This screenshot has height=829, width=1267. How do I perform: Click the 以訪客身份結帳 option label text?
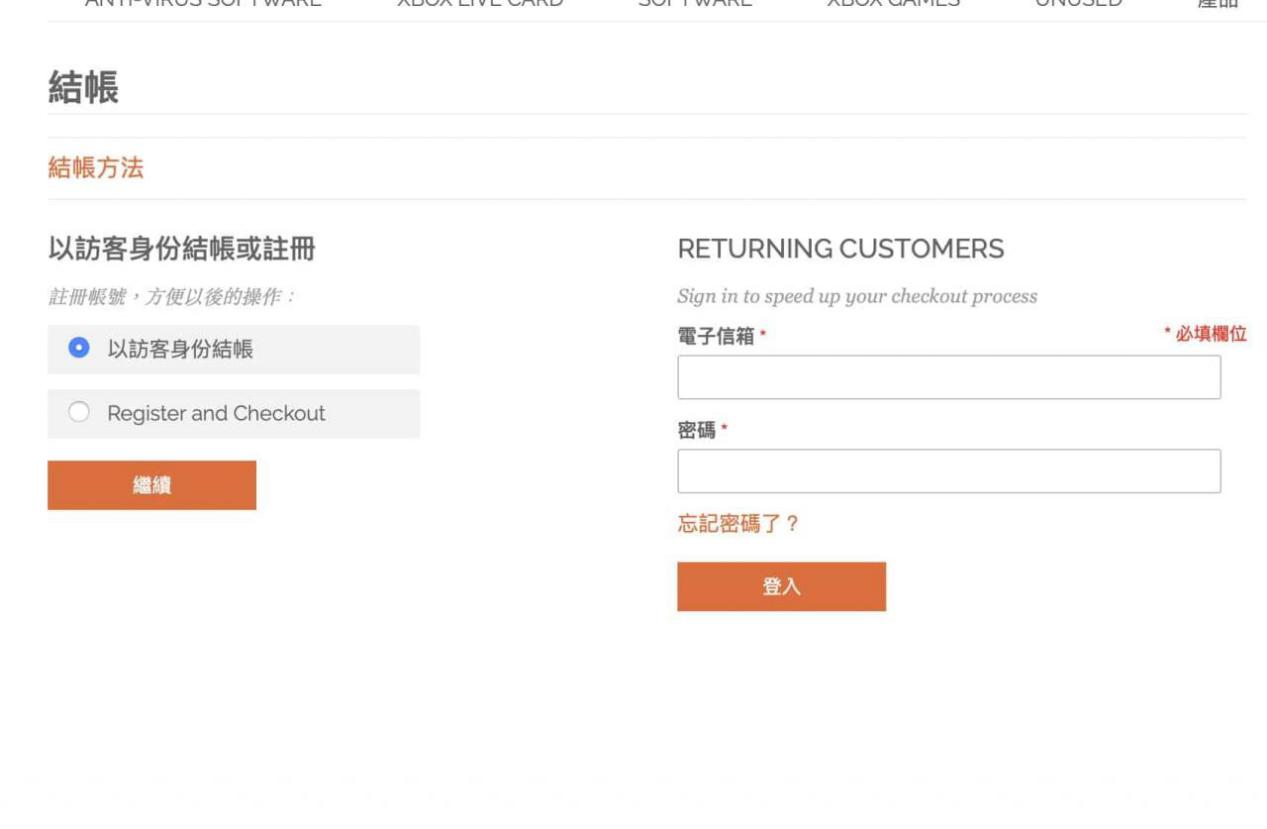coord(180,349)
